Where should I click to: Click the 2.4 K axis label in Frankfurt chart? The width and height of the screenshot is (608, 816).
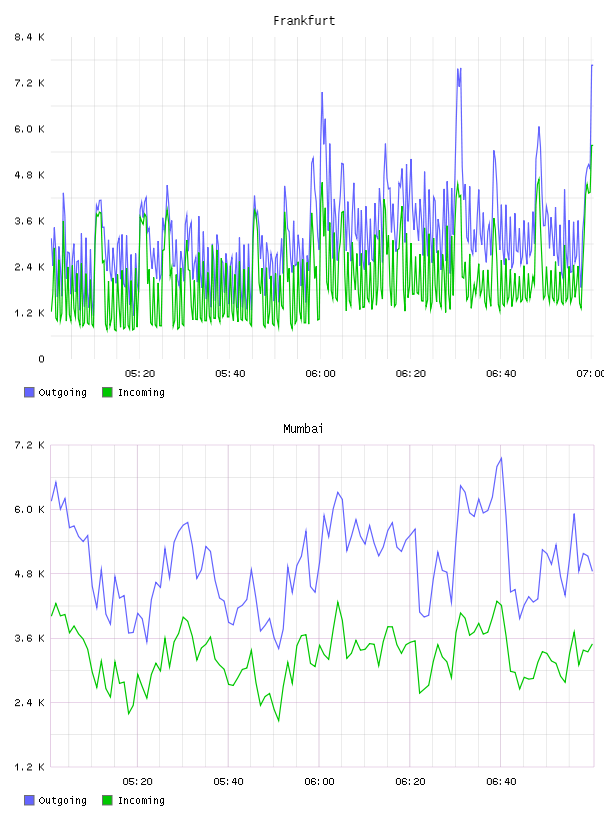point(29,267)
